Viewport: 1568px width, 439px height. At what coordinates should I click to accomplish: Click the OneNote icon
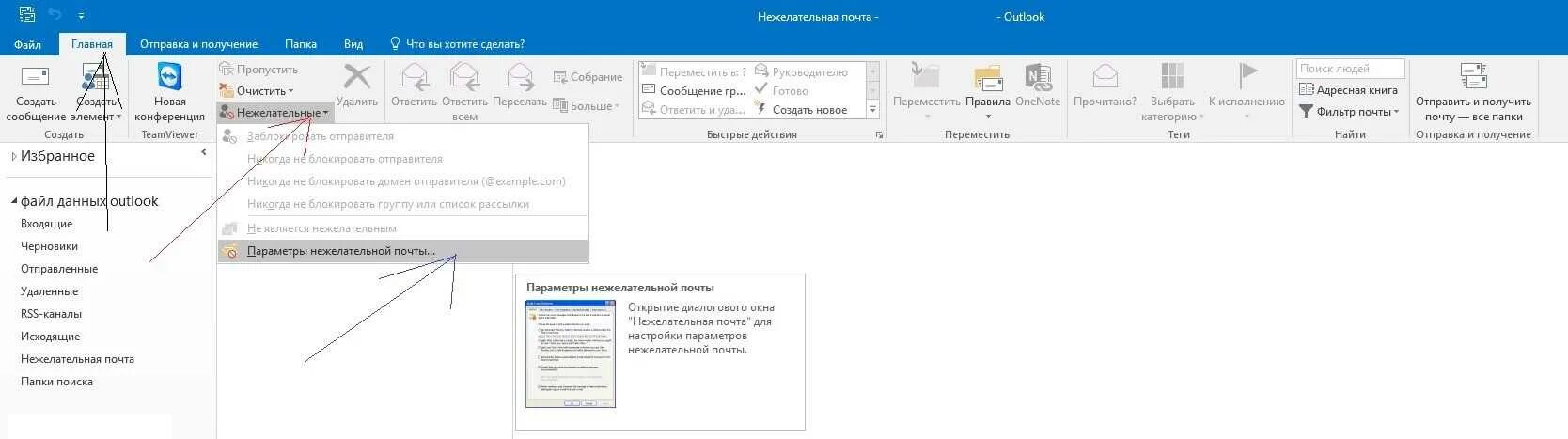[x=1038, y=76]
